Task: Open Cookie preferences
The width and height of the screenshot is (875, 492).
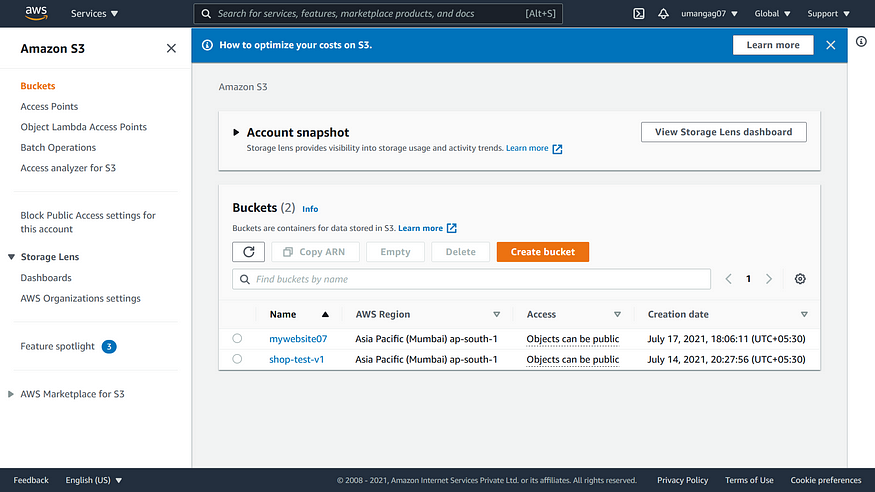Action: 825,480
